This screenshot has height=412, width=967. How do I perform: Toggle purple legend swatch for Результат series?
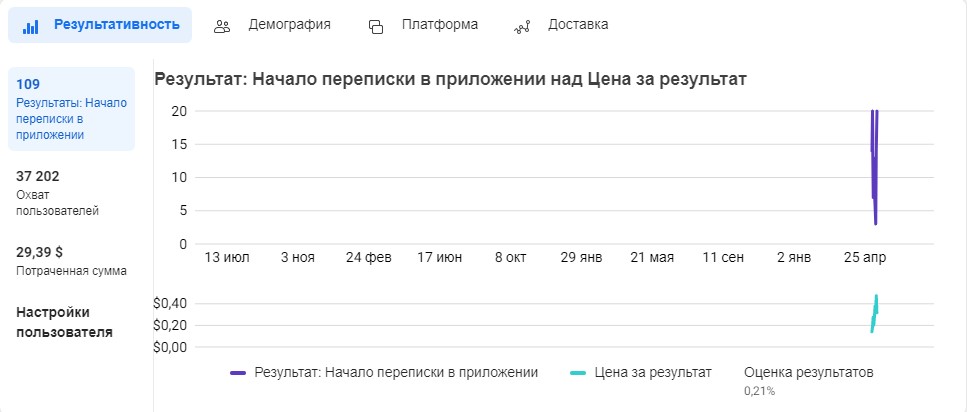pyautogui.click(x=238, y=373)
